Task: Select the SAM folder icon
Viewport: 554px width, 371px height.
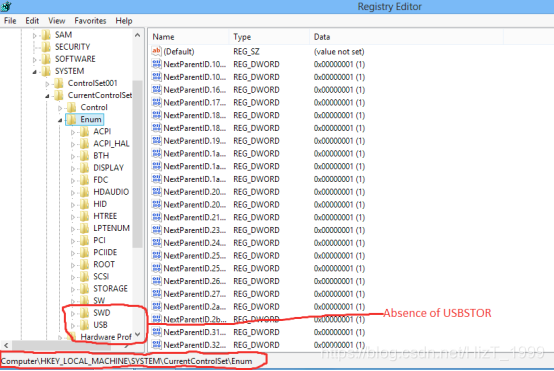Action: coord(46,35)
